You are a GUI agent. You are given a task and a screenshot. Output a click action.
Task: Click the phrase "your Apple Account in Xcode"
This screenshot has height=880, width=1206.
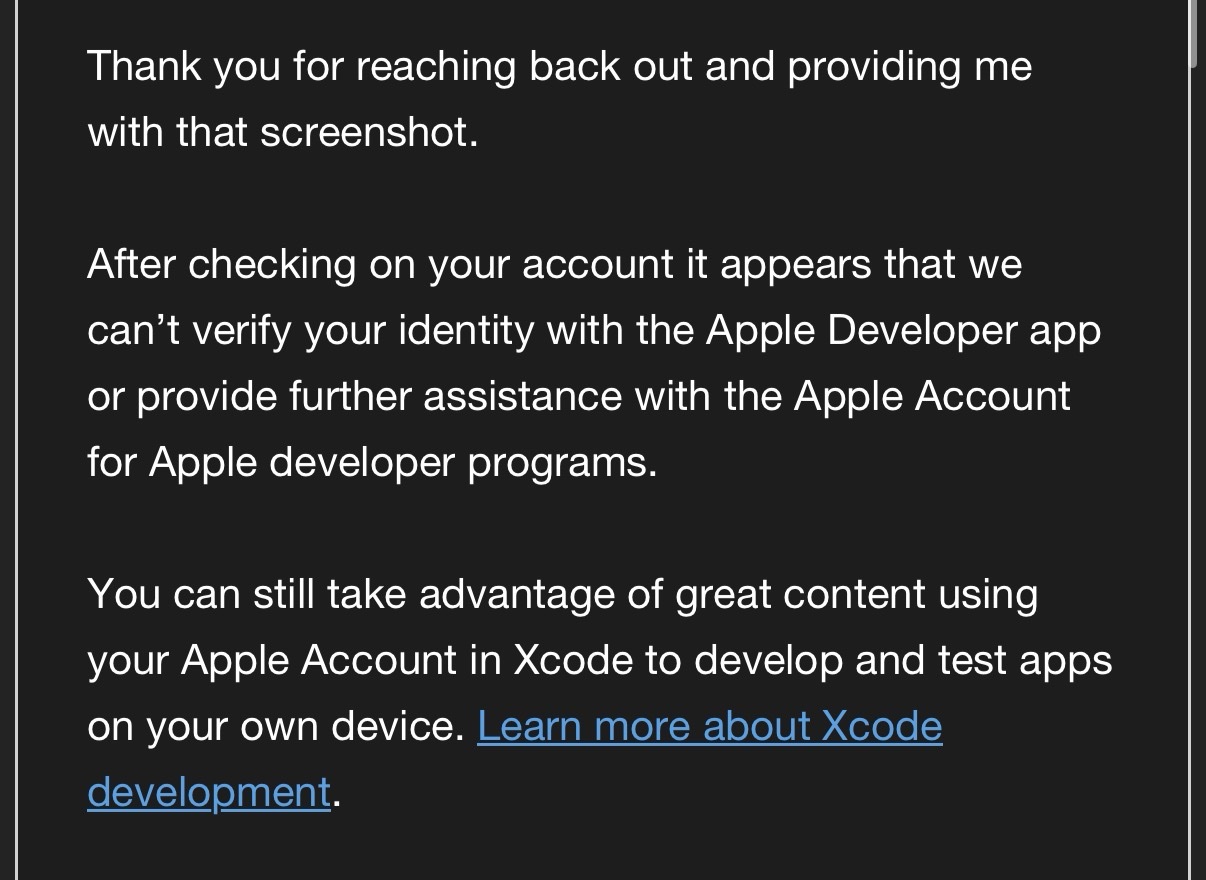[x=360, y=661]
